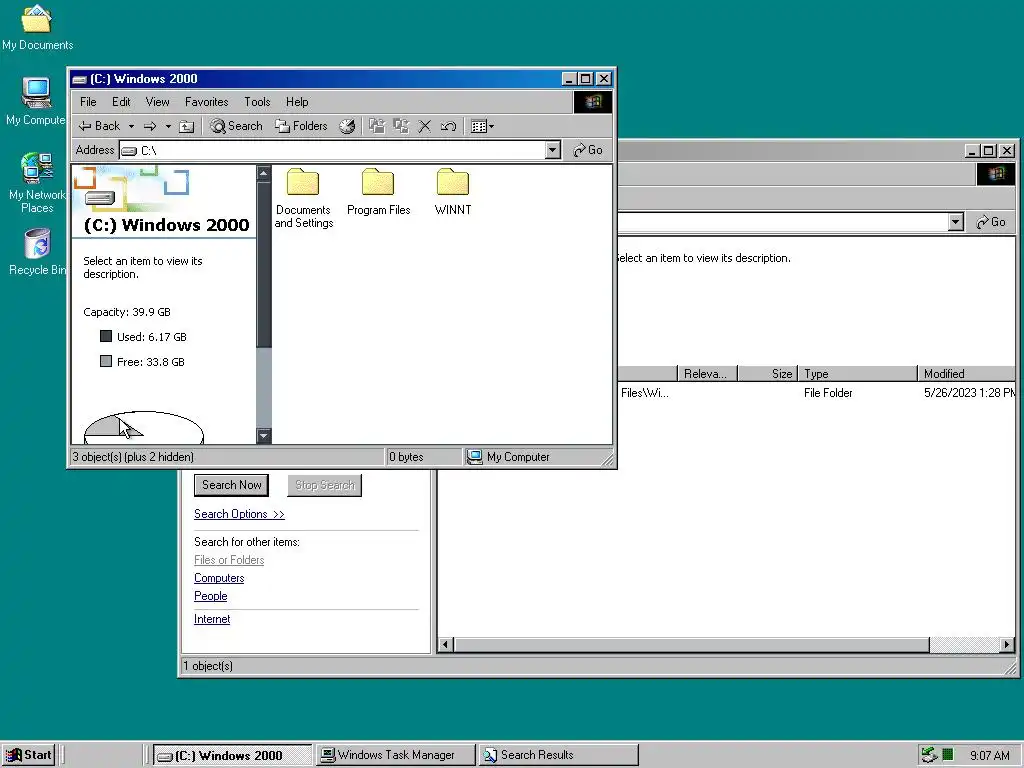
Task: Click the info pane scroll up arrow
Action: [264, 173]
